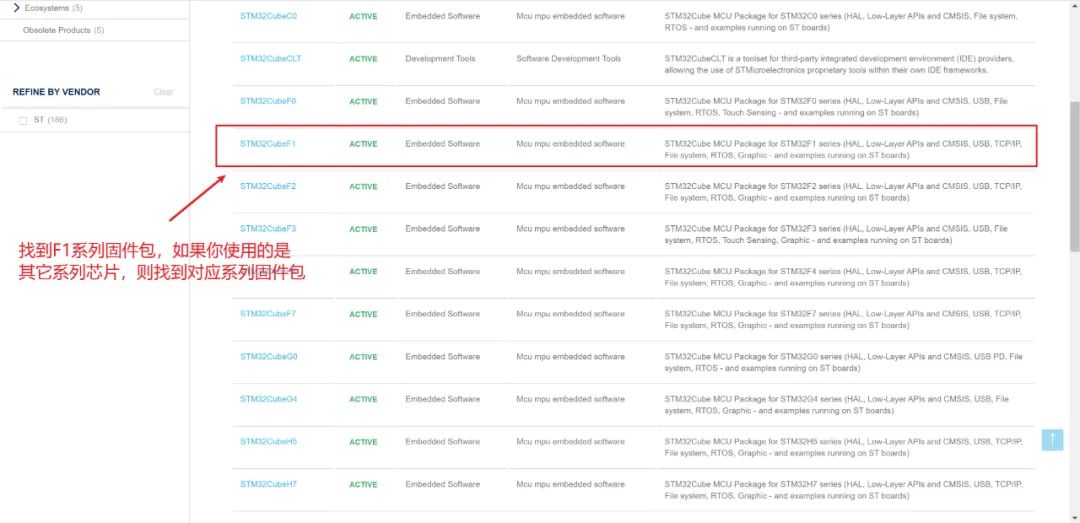Open the STM32CubeF3 package link
The image size is (1080, 523).
click(268, 228)
